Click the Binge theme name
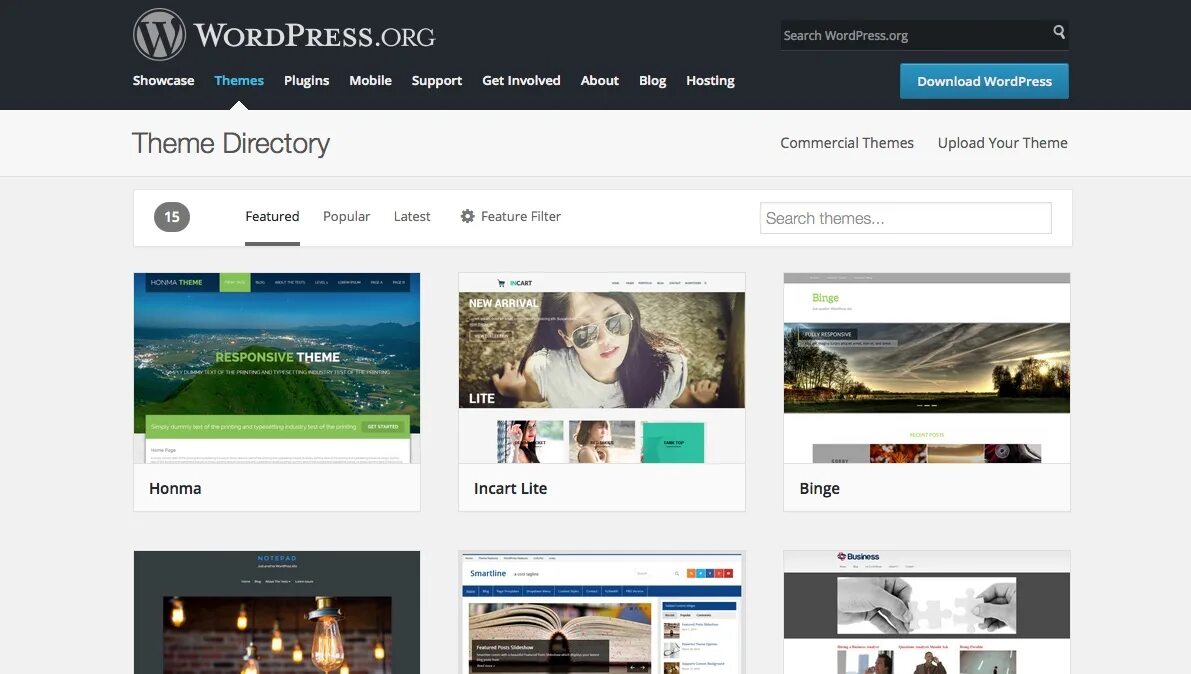Screen dimensions: 1191x674 click(820, 489)
